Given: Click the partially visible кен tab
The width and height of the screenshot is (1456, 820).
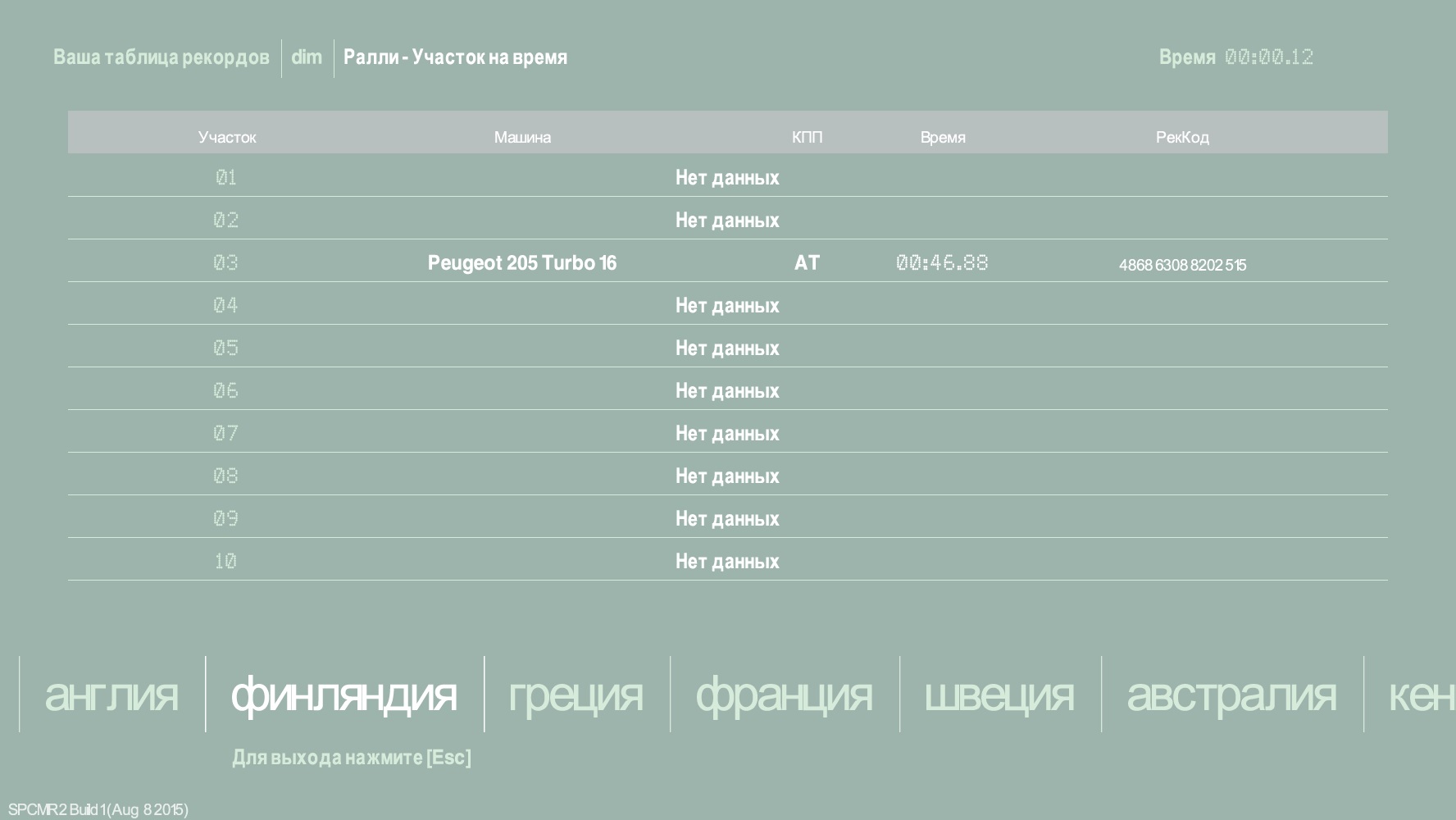Looking at the screenshot, I should pos(1422,695).
